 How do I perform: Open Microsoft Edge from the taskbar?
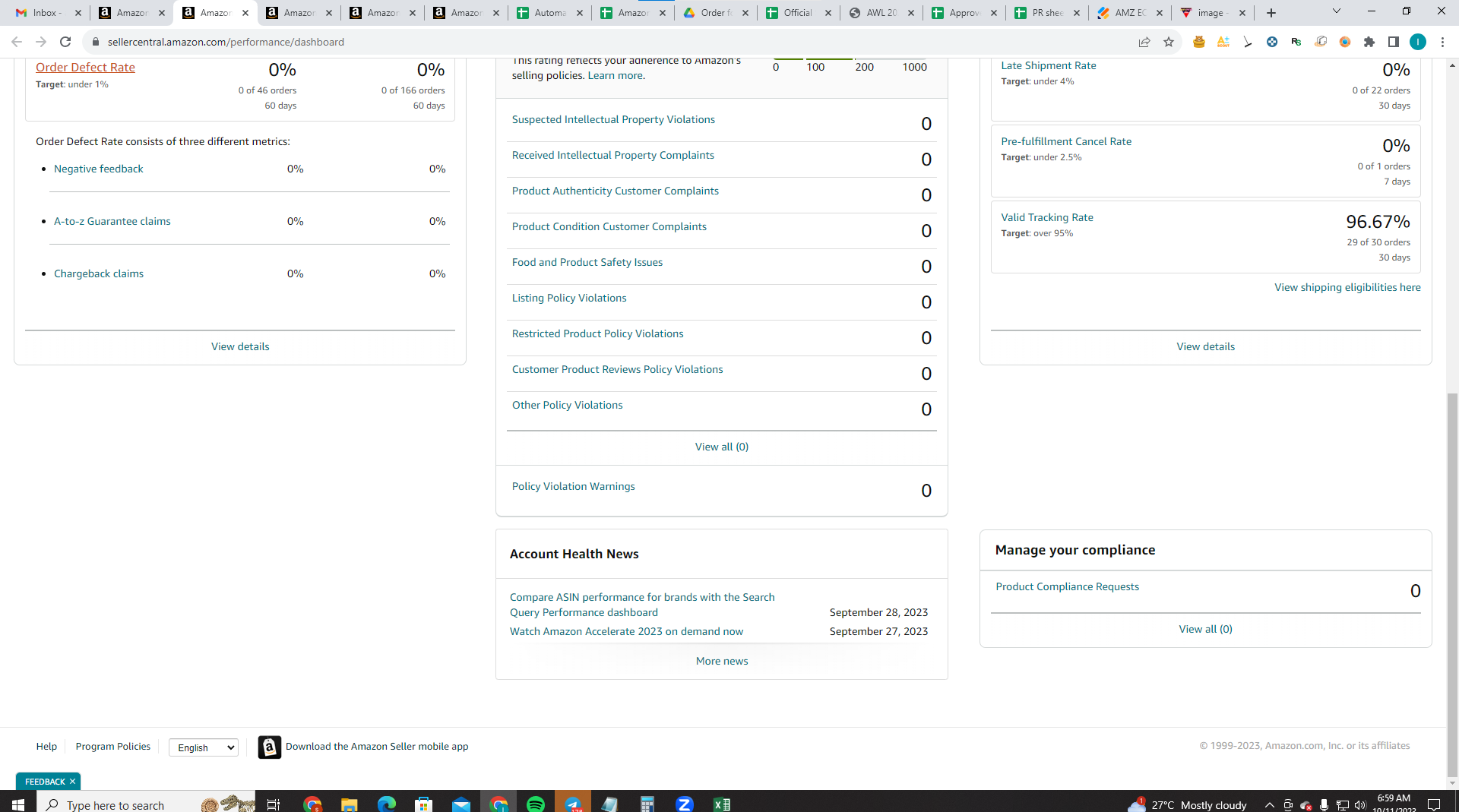(387, 804)
